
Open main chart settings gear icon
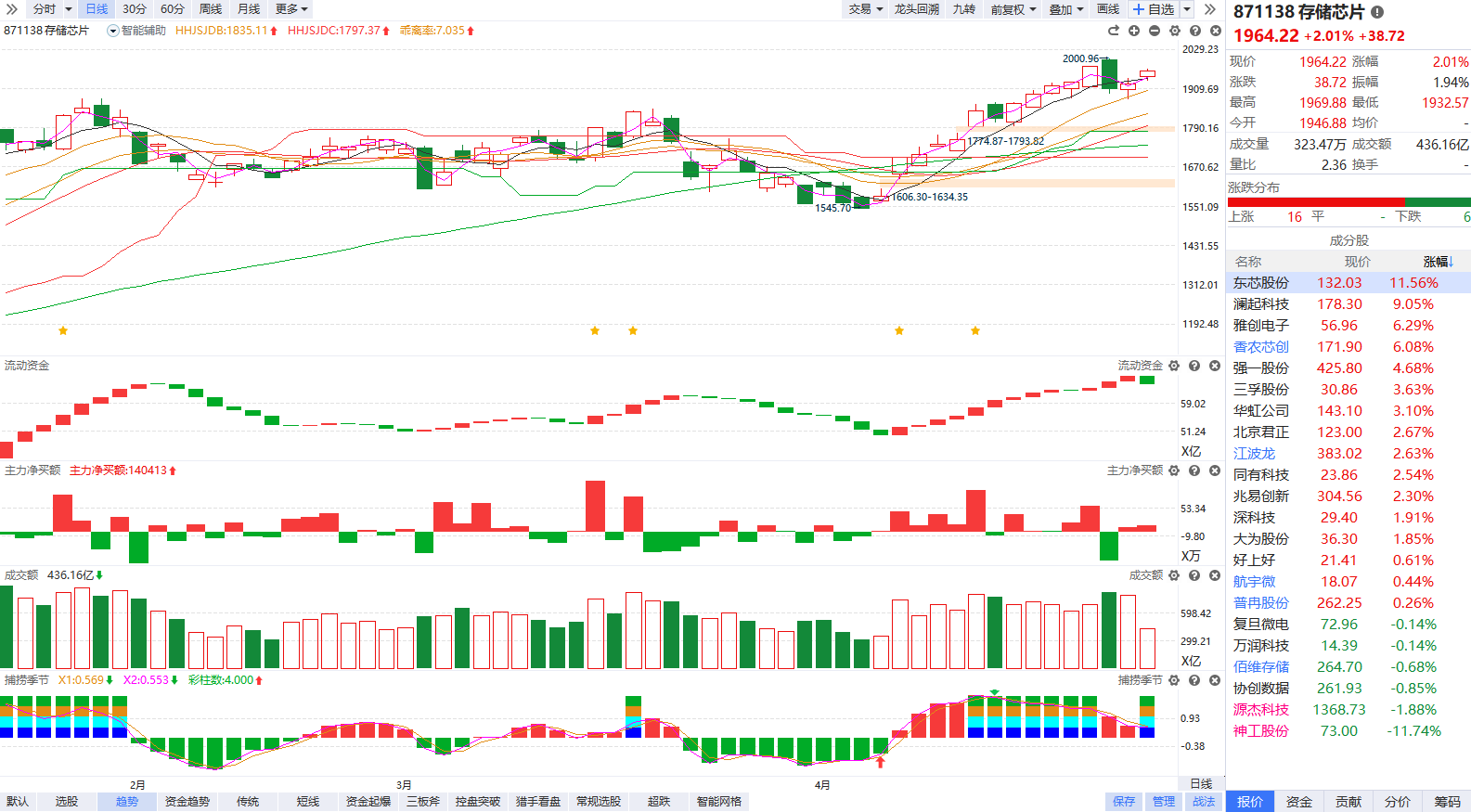(1175, 31)
